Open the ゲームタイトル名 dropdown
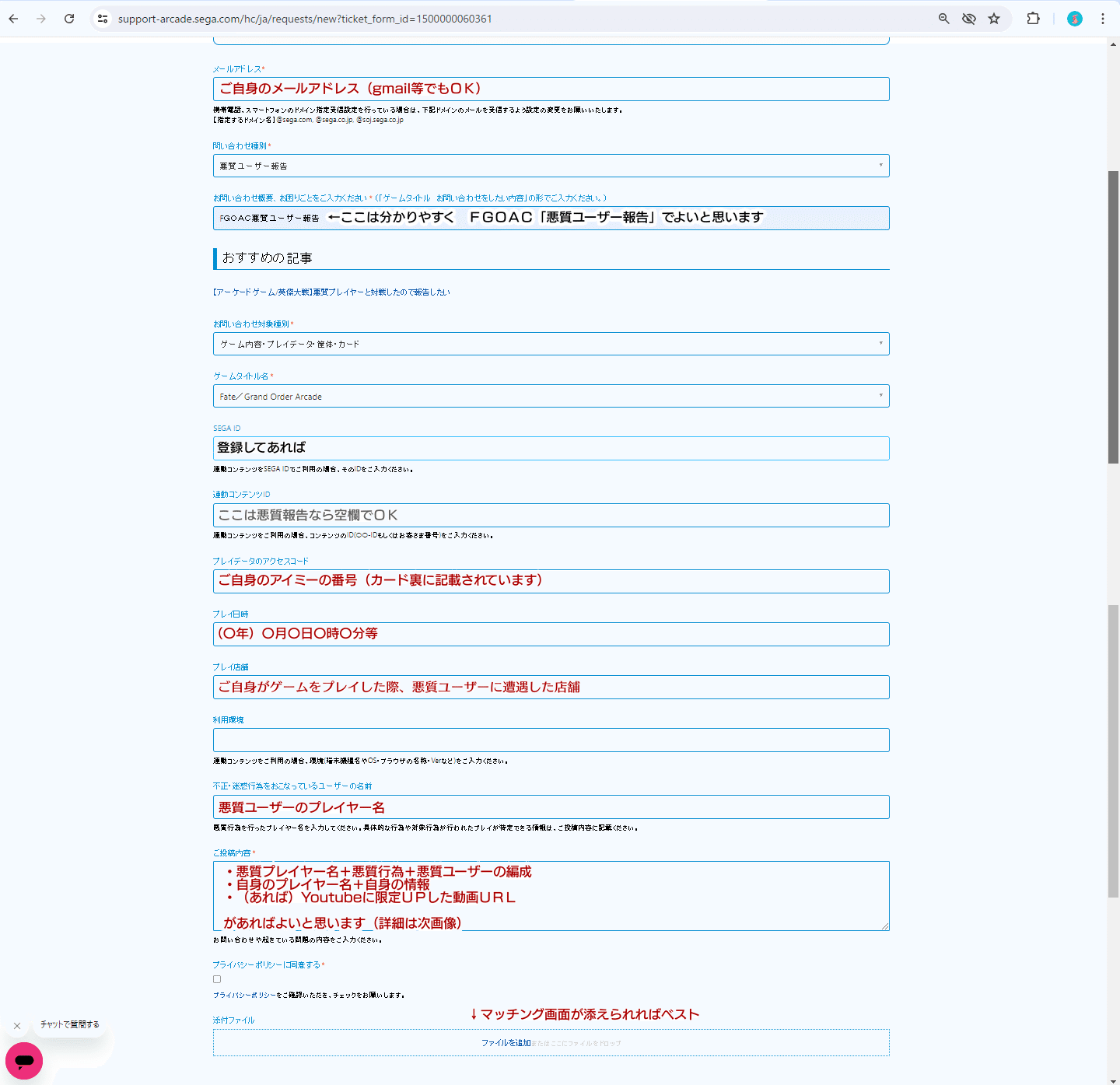Image resolution: width=1120 pixels, height=1085 pixels. point(551,396)
